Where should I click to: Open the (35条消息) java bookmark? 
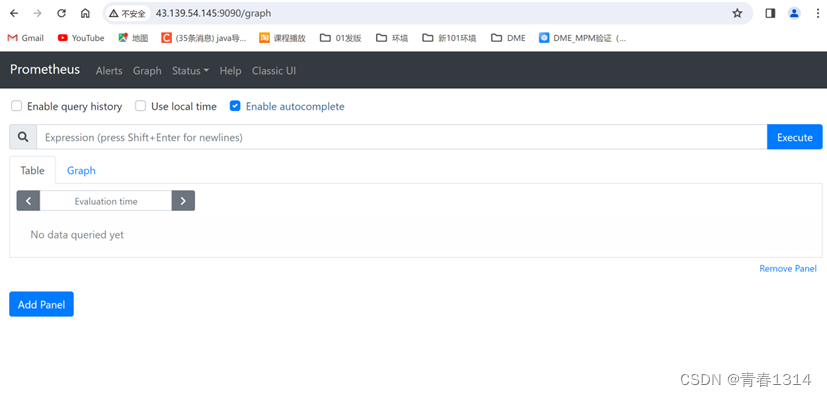pyautogui.click(x=204, y=38)
